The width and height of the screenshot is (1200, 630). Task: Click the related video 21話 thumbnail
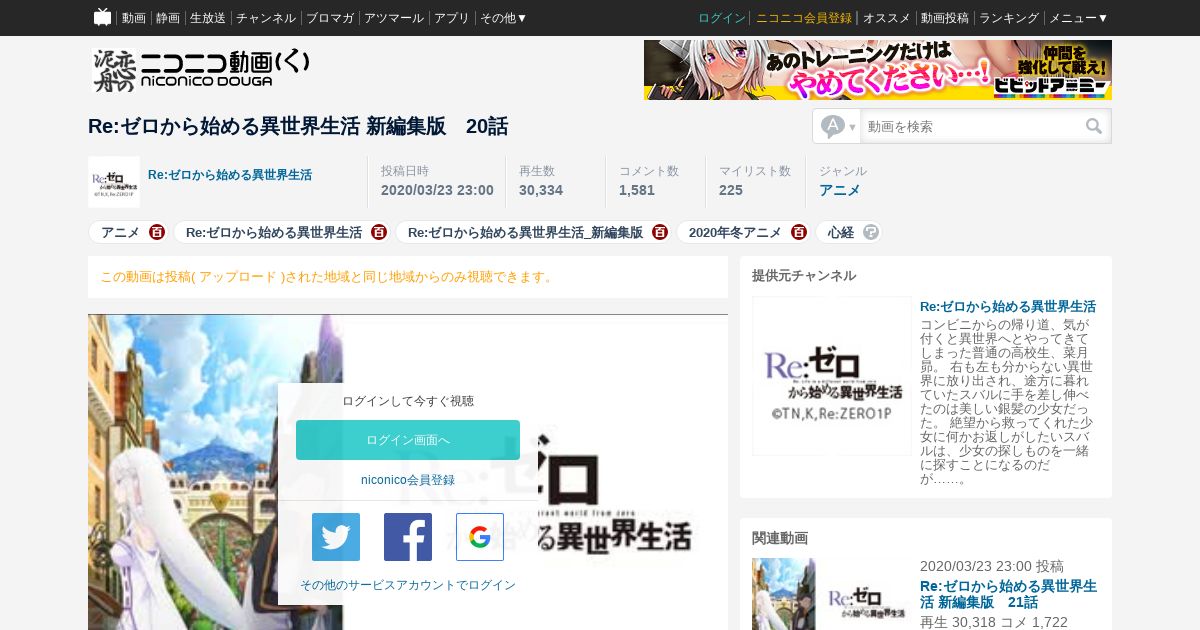pos(832,594)
